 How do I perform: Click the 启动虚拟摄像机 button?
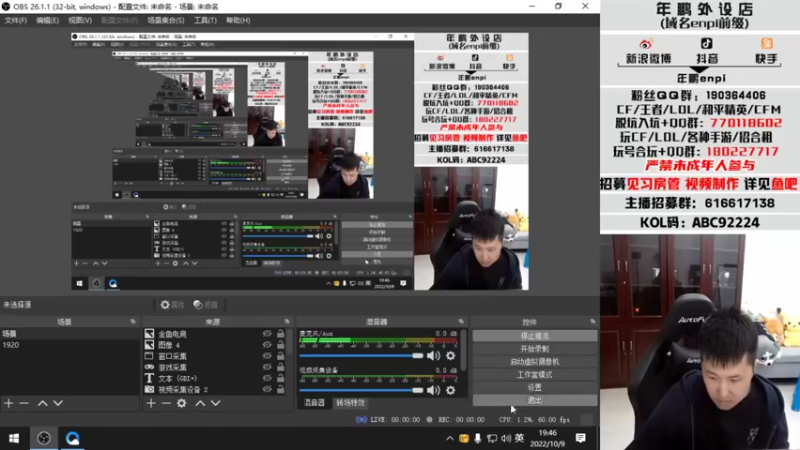tap(535, 362)
